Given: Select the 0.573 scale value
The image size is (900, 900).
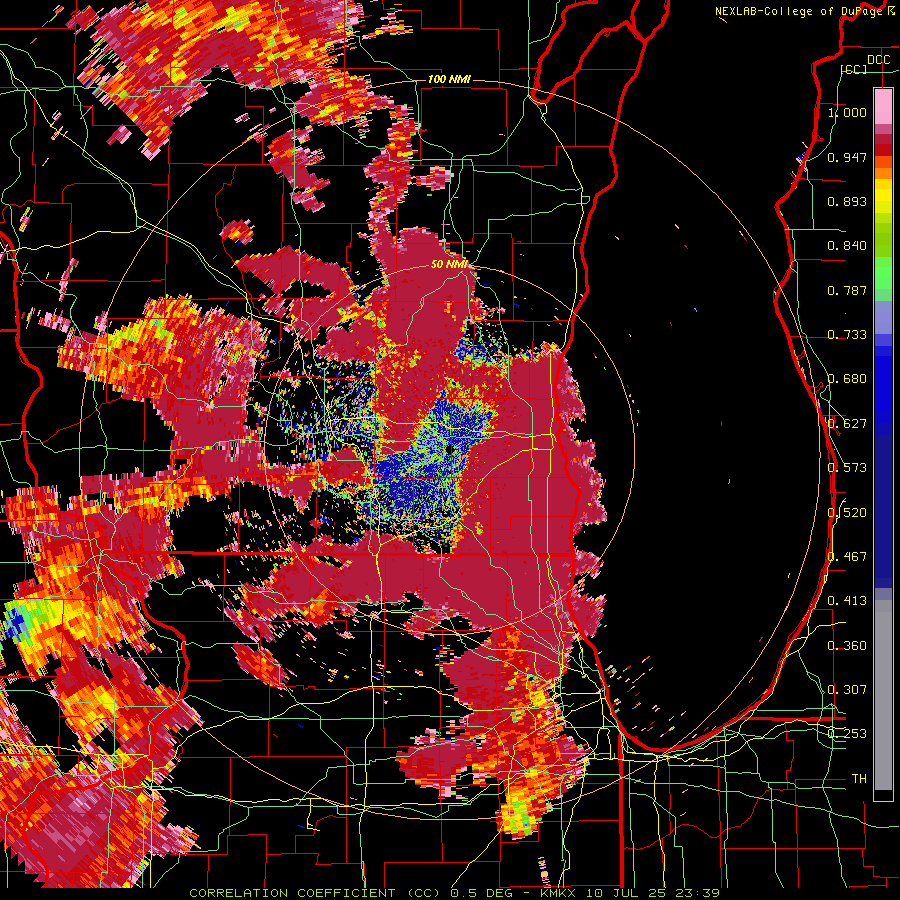Looking at the screenshot, I should (847, 468).
